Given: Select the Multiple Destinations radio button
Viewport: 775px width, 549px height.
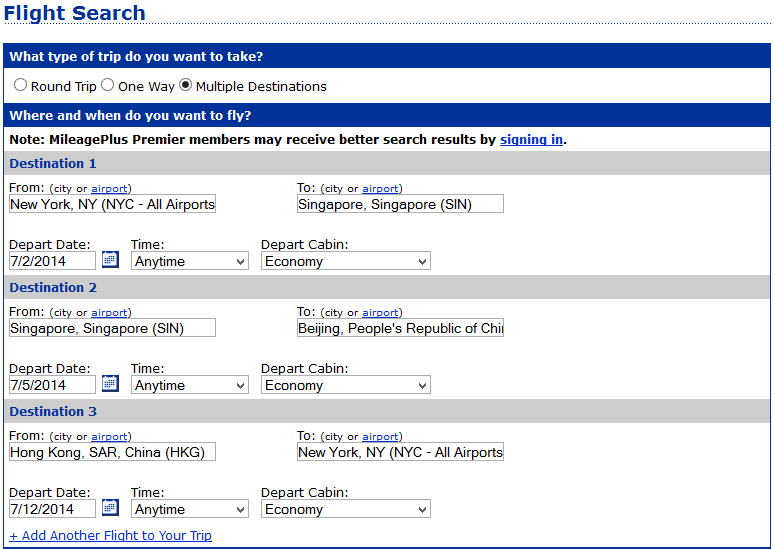Looking at the screenshot, I should pyautogui.click(x=185, y=85).
